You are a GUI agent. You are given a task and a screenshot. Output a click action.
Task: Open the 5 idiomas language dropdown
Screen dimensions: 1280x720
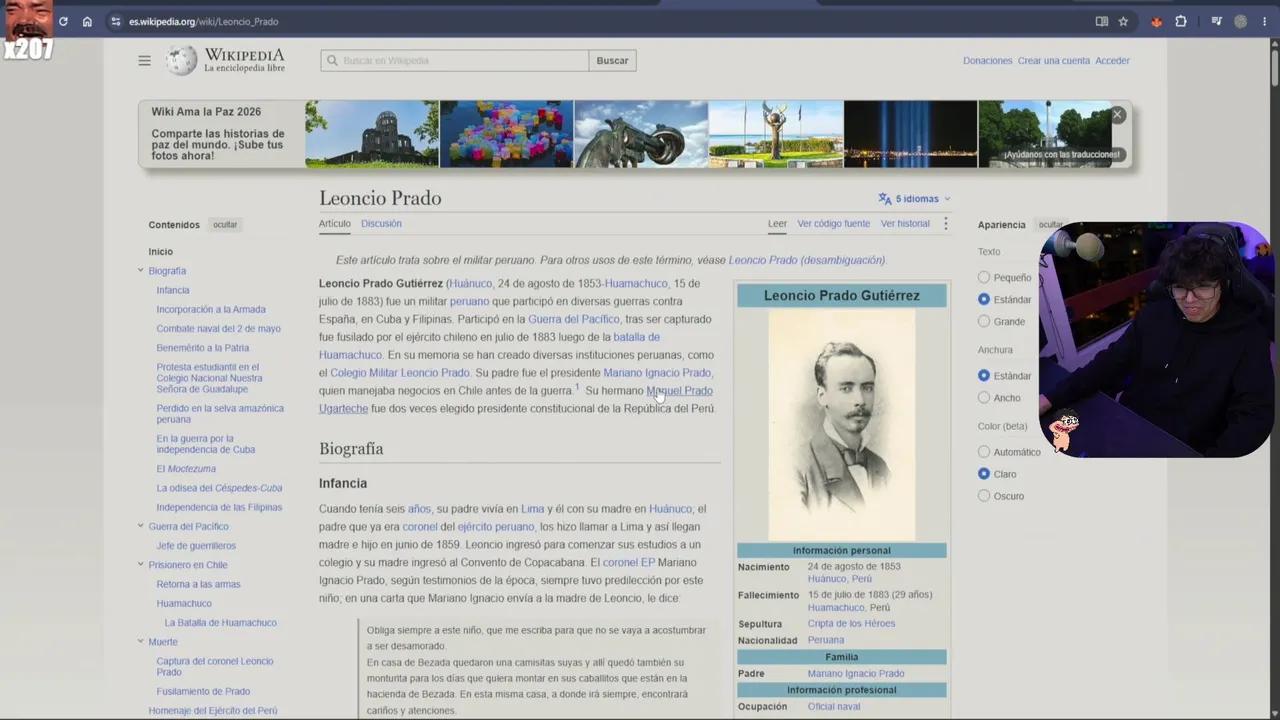pyautogui.click(x=915, y=199)
